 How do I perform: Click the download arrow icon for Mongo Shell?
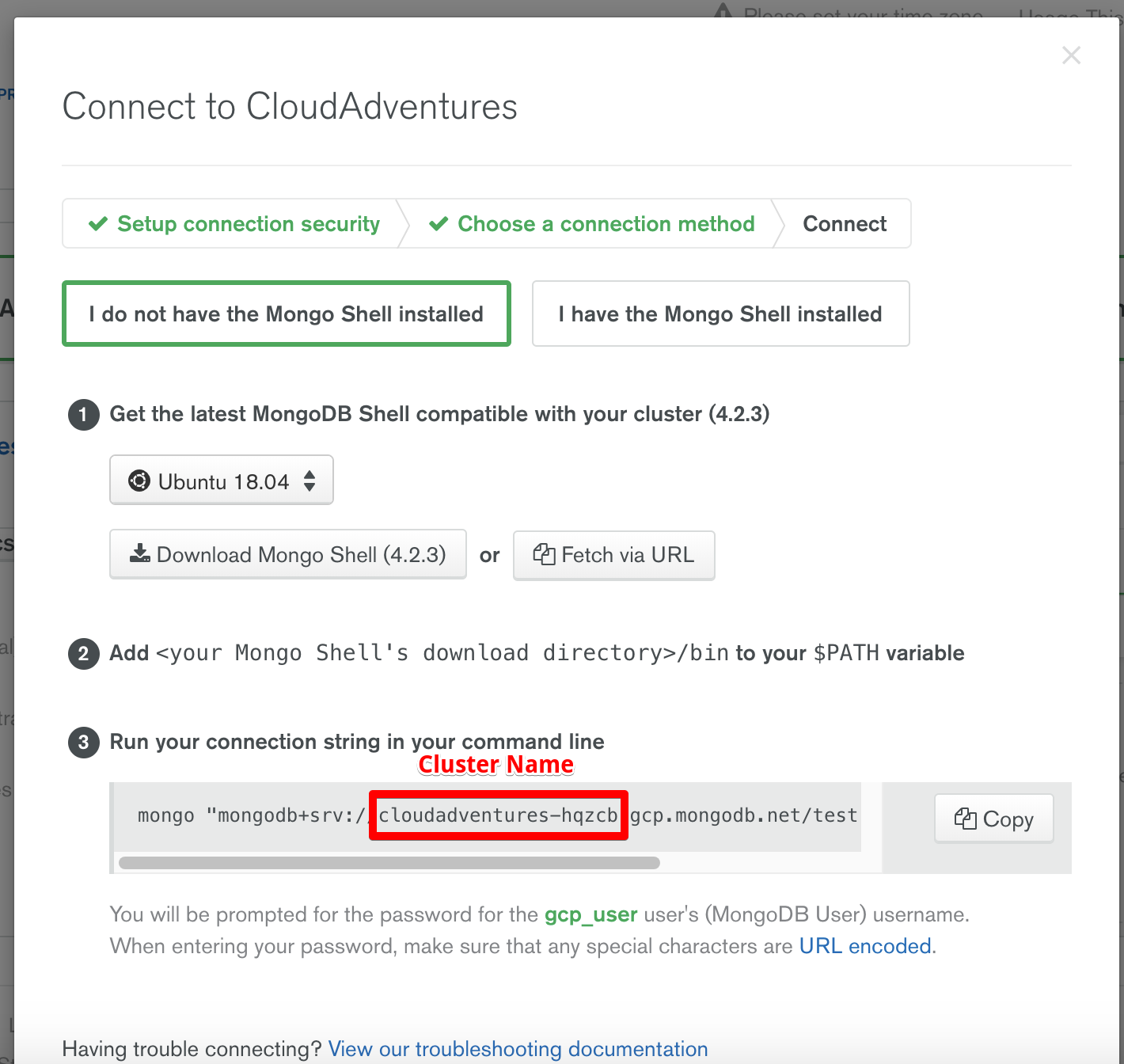140,553
